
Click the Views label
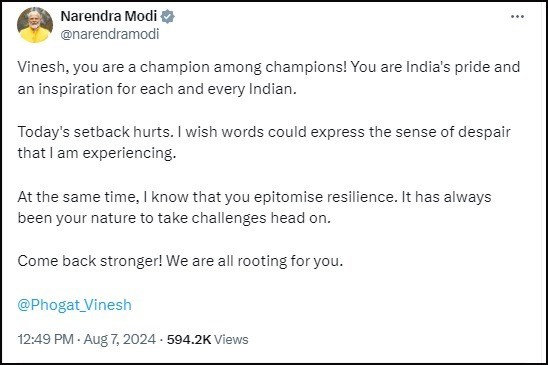coord(231,339)
